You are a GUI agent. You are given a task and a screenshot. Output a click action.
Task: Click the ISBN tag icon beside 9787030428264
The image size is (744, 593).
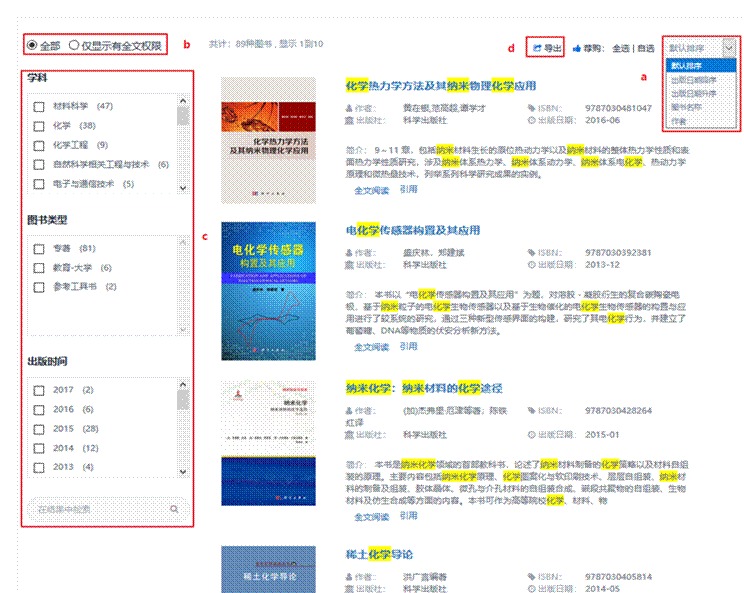coord(531,410)
